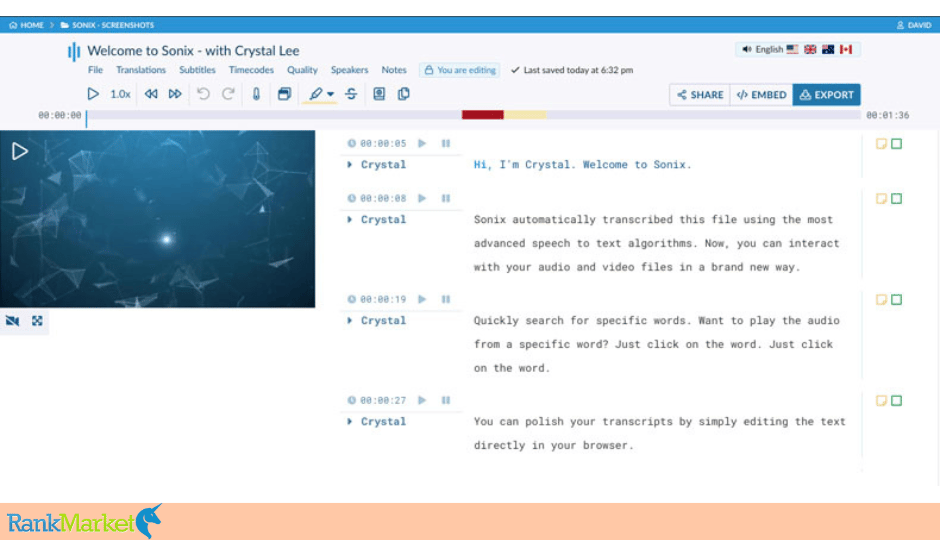This screenshot has width=940, height=540.
Task: Expand the Crystal speaker at 00:00:27
Action: [x=350, y=421]
